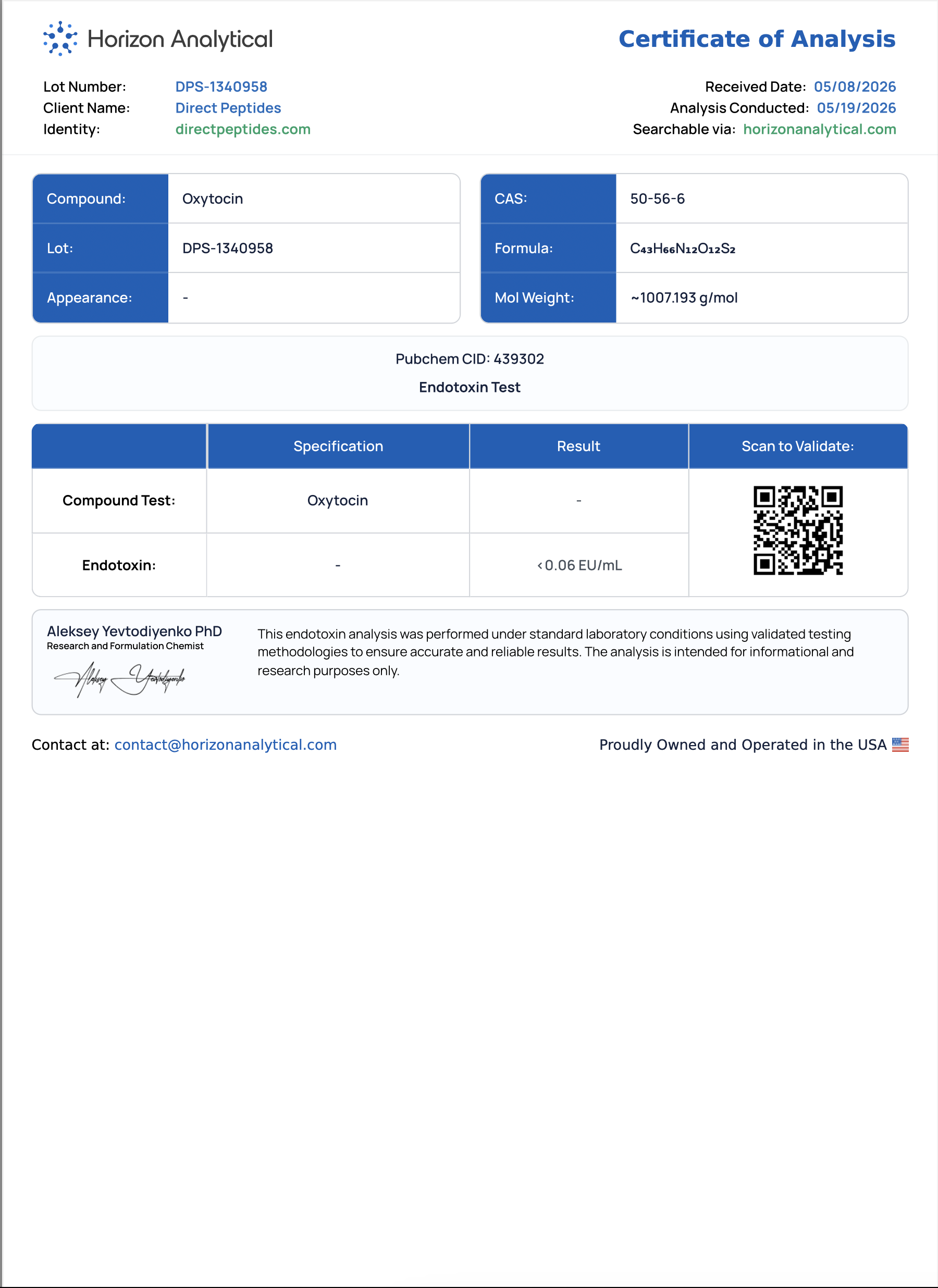This screenshot has height=1288, width=938.
Task: Click the Endotoxin Test title
Action: pos(470,387)
